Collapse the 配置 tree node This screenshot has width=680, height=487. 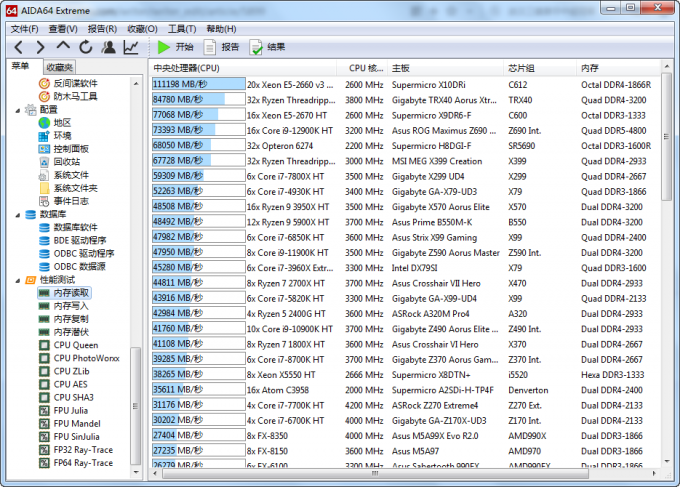click(18, 109)
